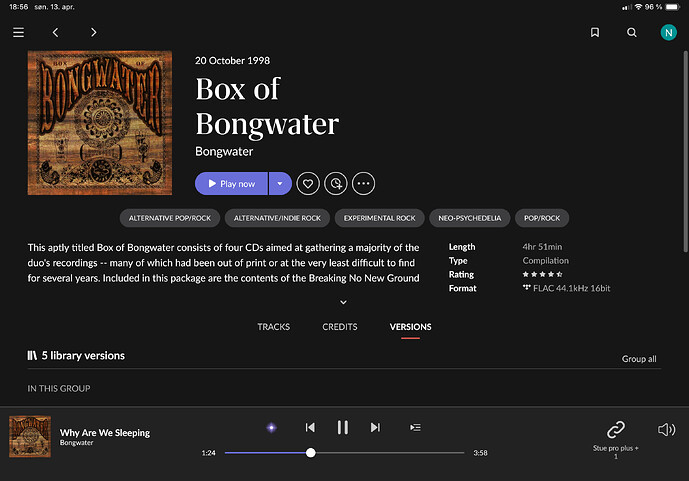
Task: Switch to the Tracks tab
Action: point(273,327)
